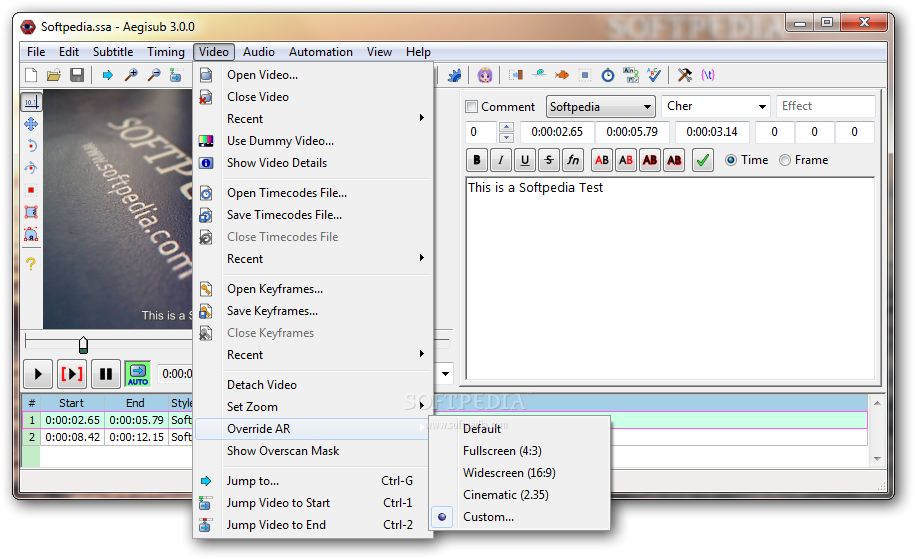Select the vector clip tool
Image resolution: width=915 pixels, height=559 pixels.
31,235
